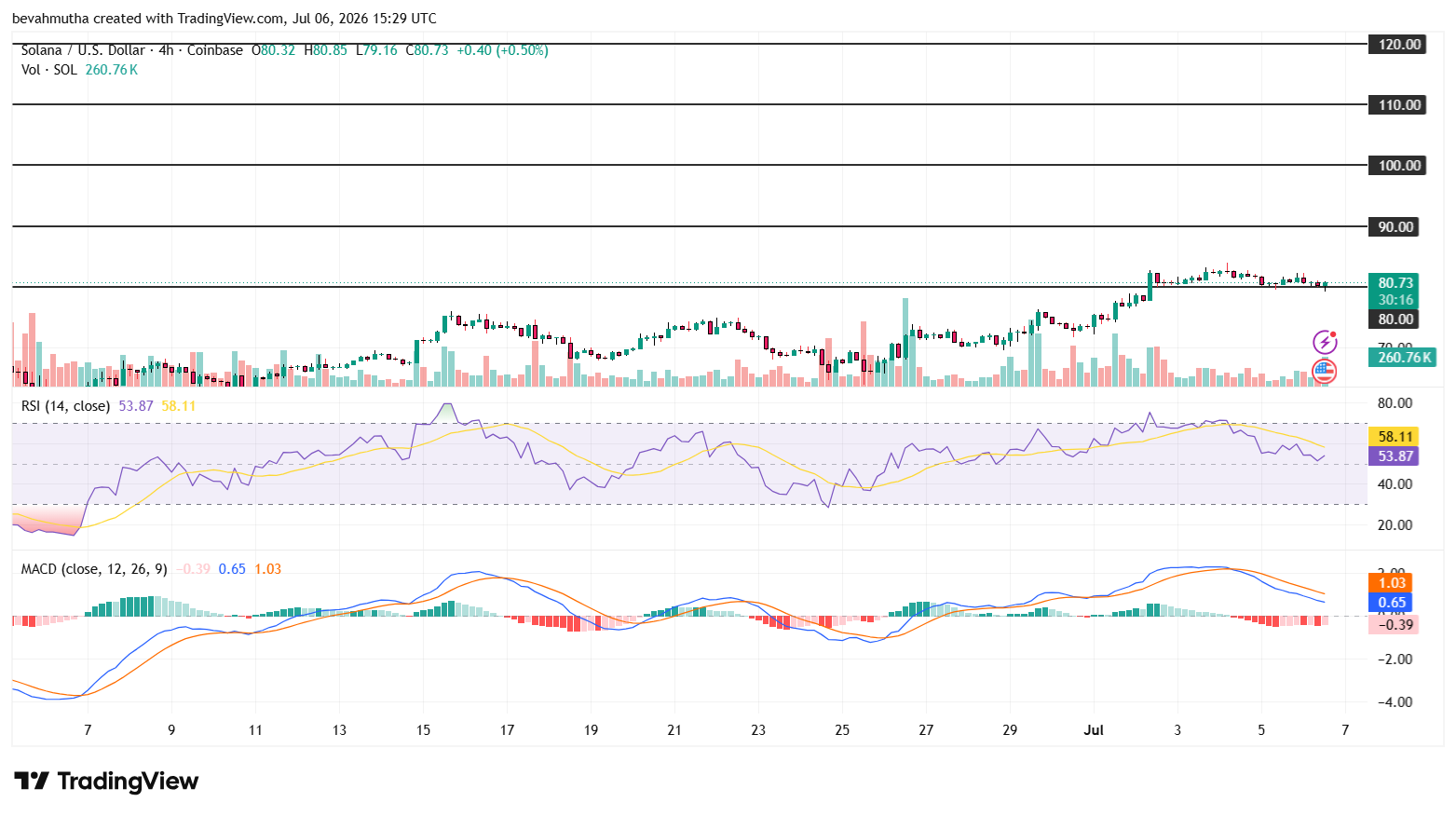Click the TradingView logo at bottom left
1456x816 pixels.
(105, 781)
